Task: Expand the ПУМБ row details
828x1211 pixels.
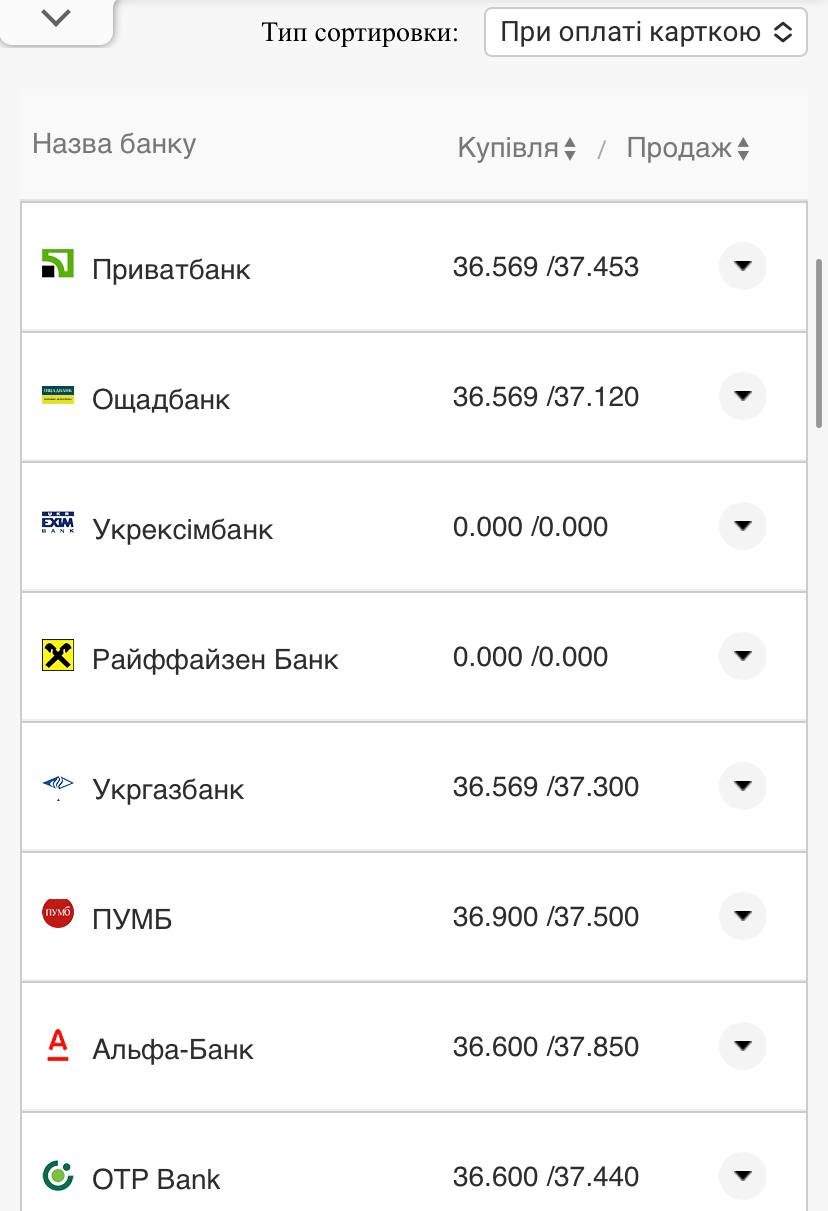Action: [742, 916]
